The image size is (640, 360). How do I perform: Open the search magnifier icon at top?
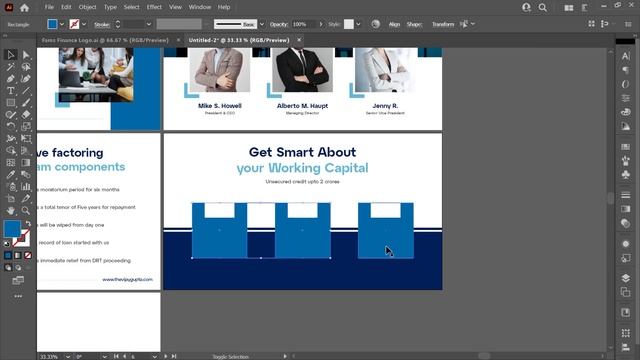[542, 7]
